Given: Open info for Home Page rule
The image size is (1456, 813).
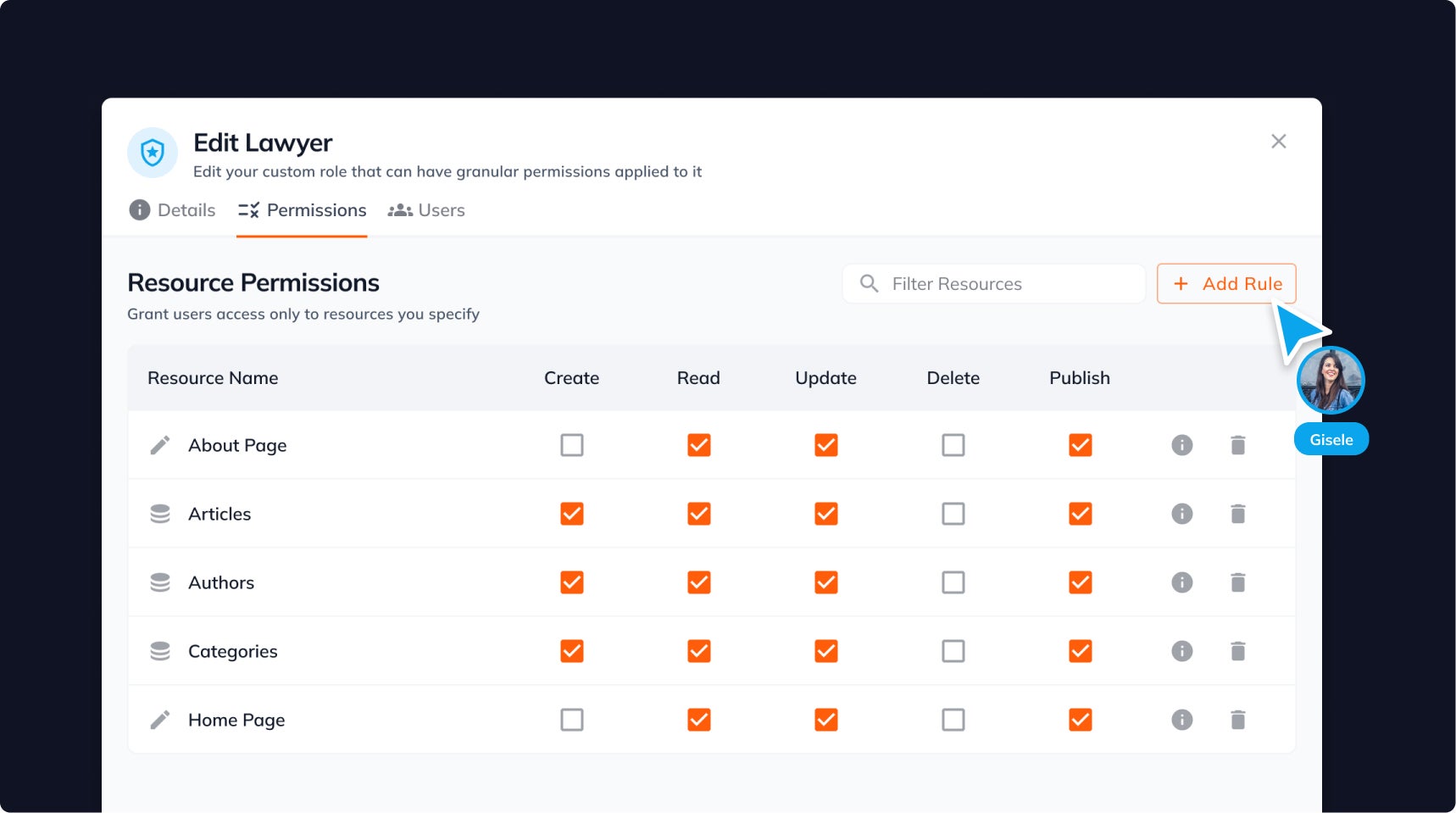Looking at the screenshot, I should coord(1182,720).
